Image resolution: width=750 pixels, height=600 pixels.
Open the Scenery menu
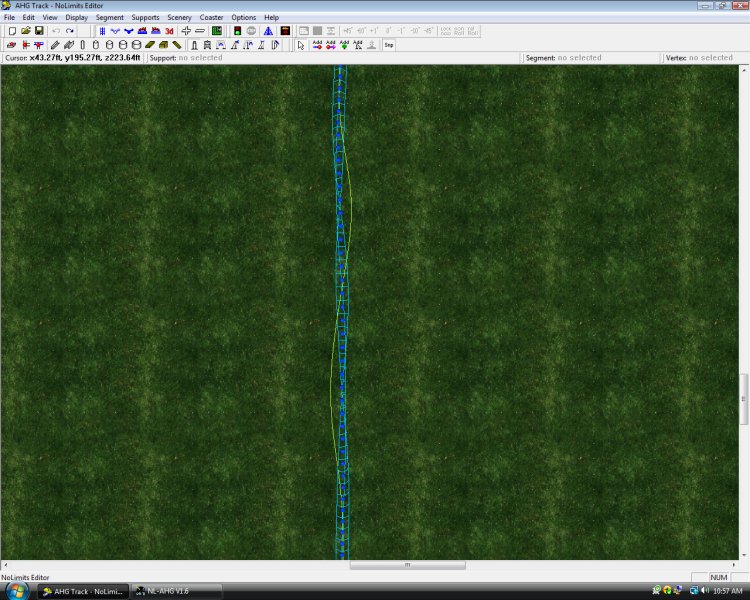(179, 17)
